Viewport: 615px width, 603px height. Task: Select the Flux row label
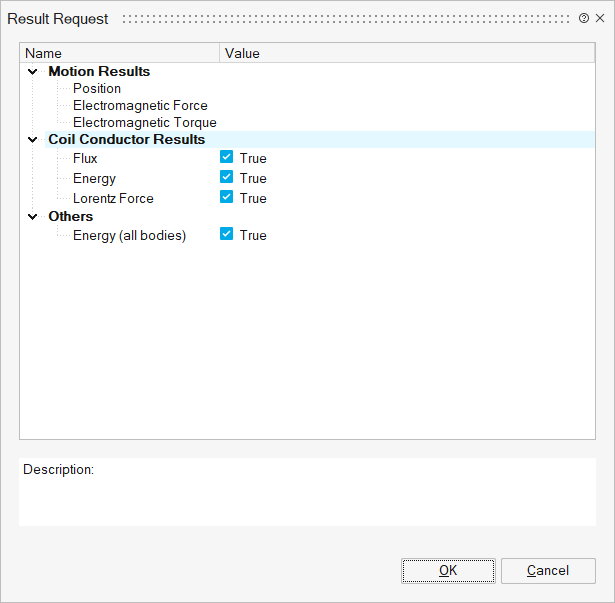[85, 158]
